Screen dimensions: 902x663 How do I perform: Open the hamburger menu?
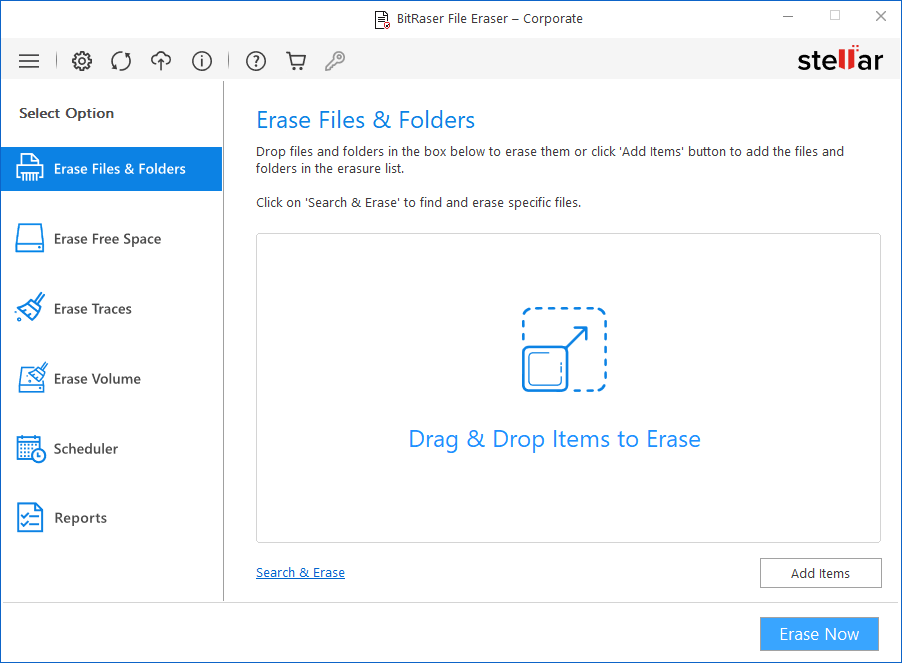click(29, 61)
